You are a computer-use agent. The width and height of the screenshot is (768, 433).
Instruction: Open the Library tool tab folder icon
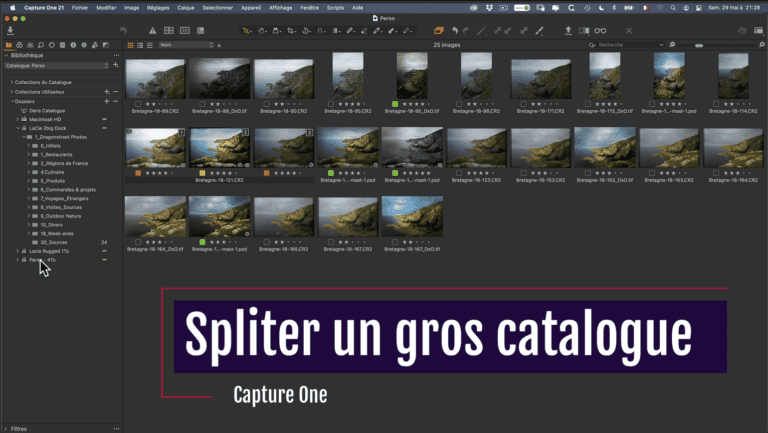9,45
